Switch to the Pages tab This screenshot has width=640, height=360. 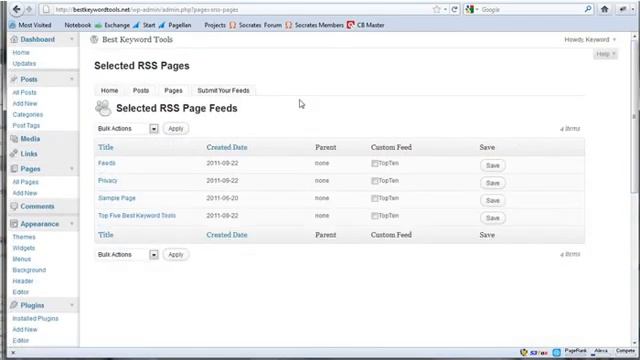point(173,90)
